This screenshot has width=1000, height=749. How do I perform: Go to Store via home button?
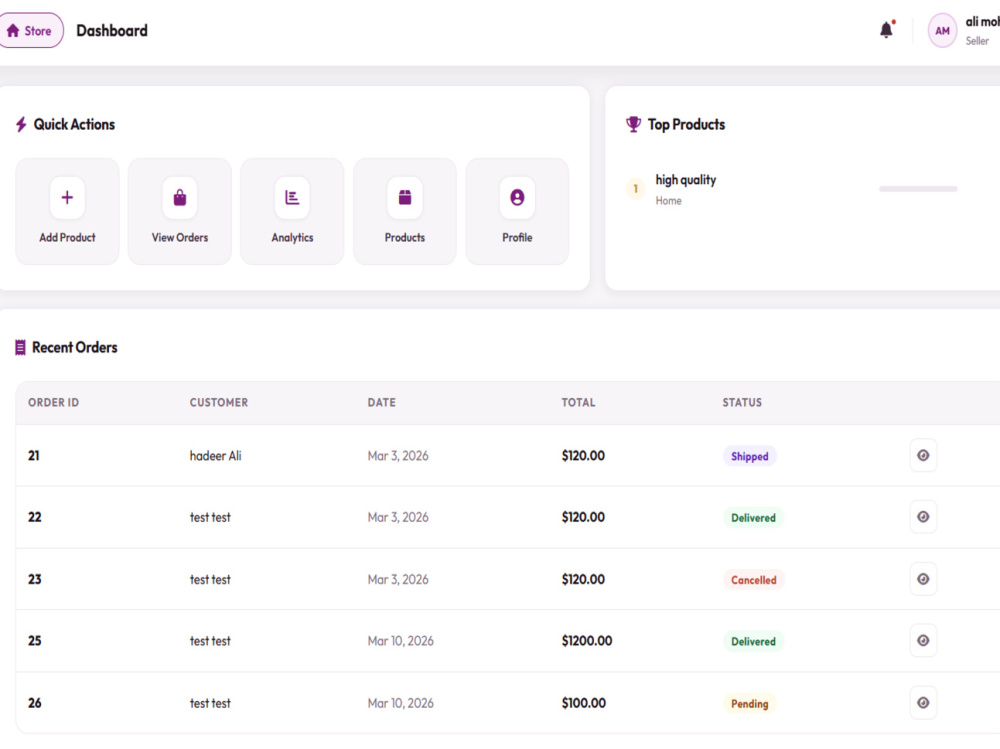tap(31, 31)
